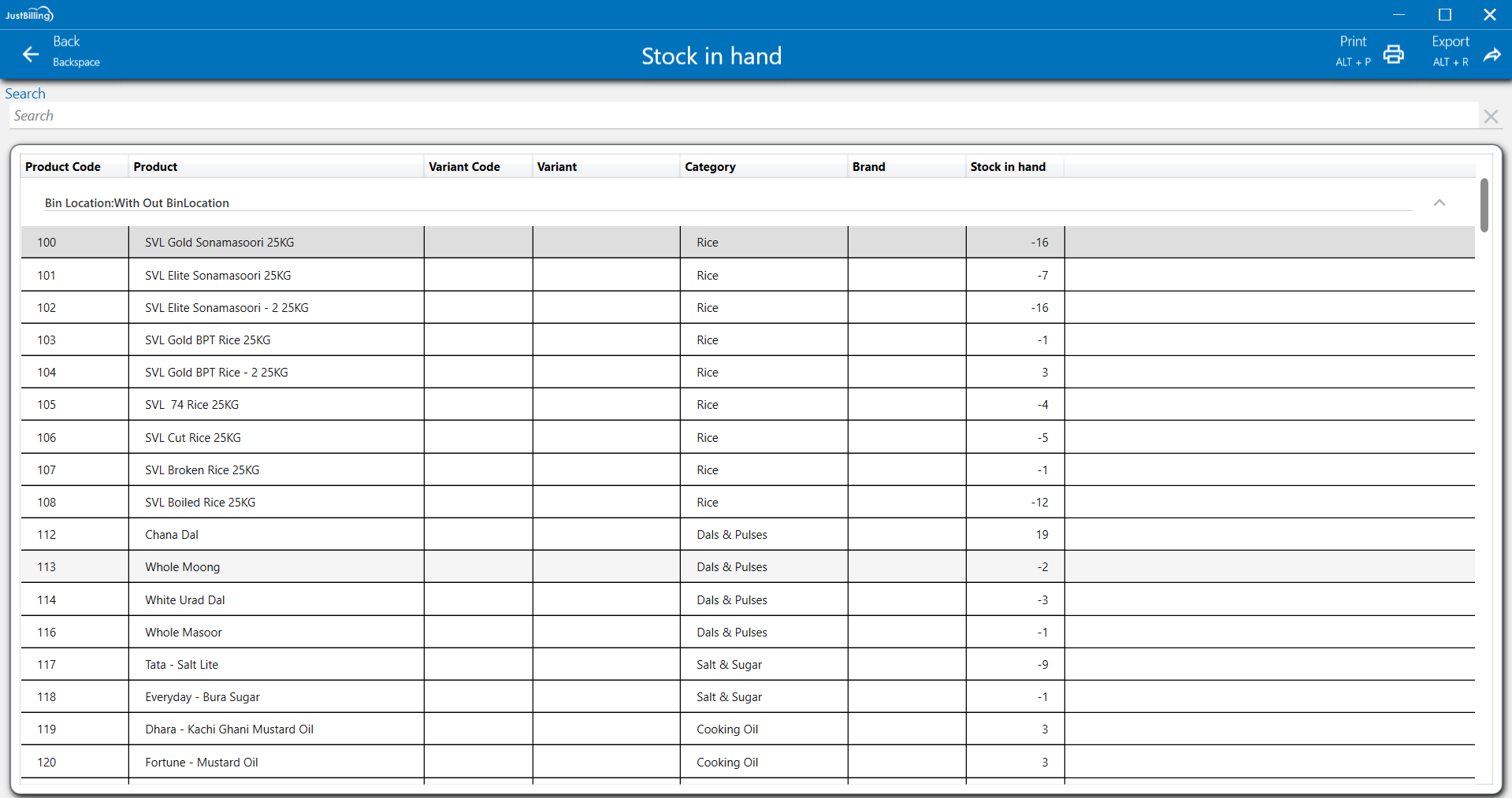The width and height of the screenshot is (1512, 798).
Task: Click the JustBilling logo
Action: coord(29,14)
